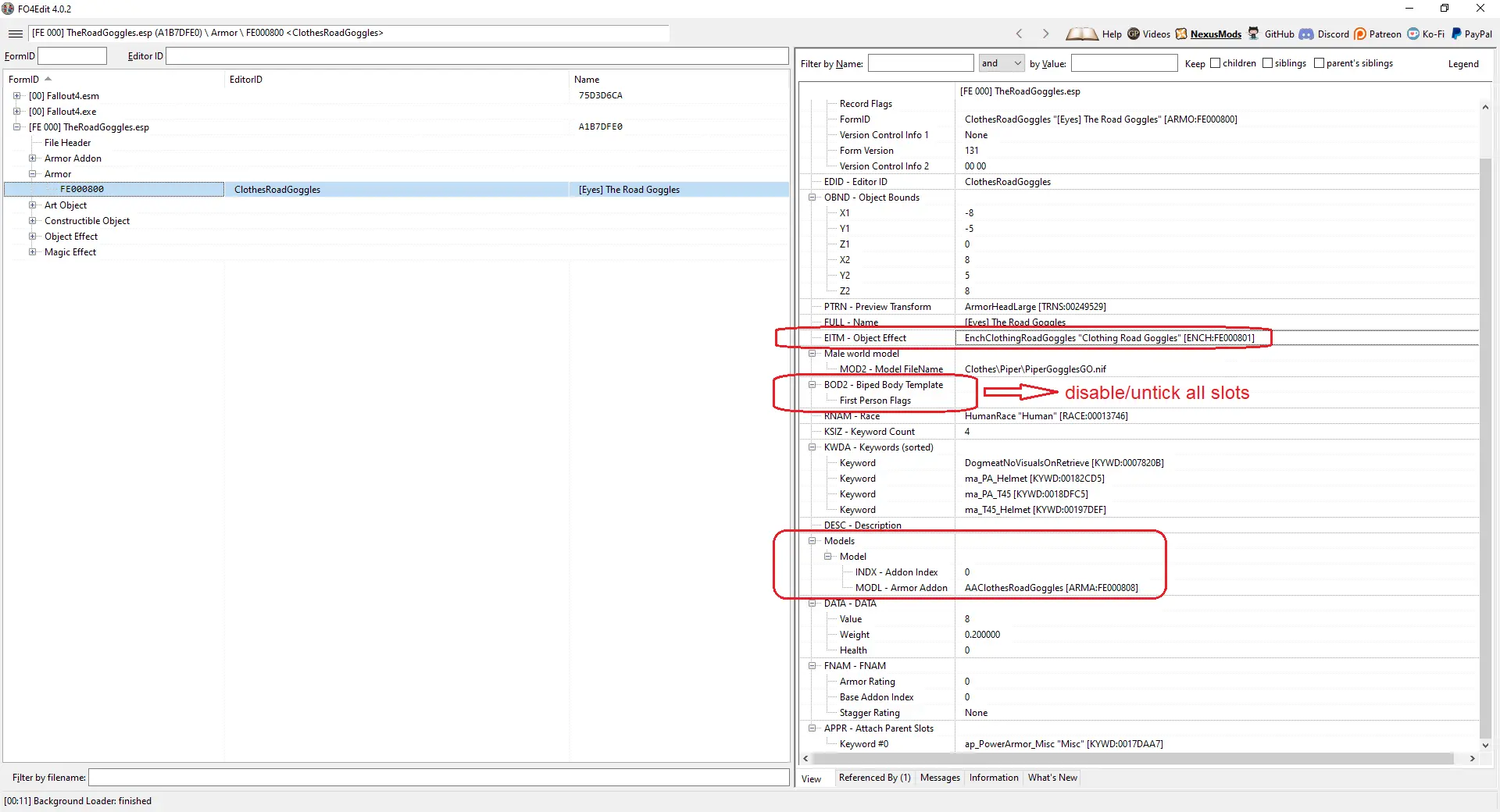1500x812 pixels.
Task: Collapse the BOD2 Biped Body Template
Action: point(812,385)
